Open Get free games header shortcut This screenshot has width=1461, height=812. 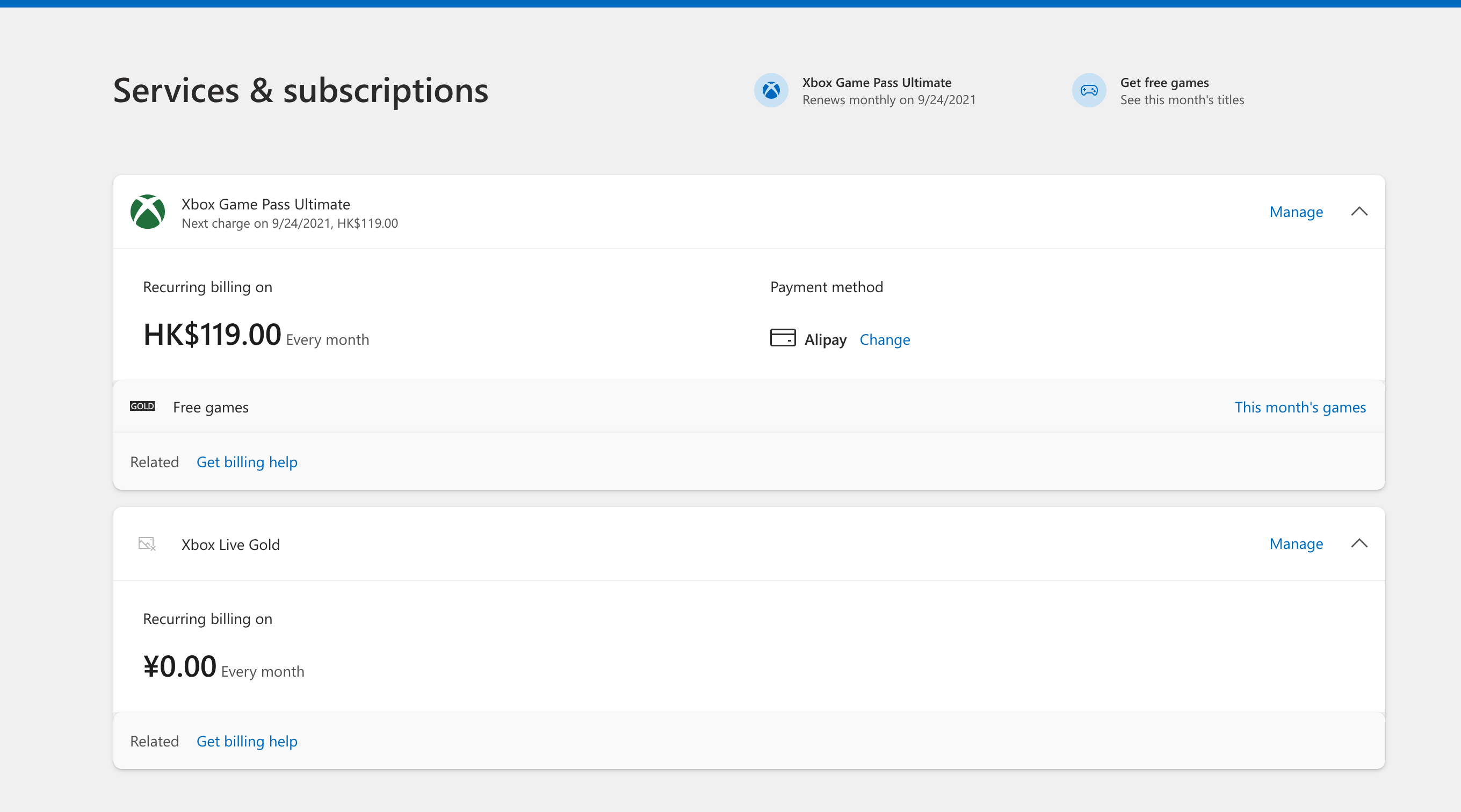coord(1158,91)
